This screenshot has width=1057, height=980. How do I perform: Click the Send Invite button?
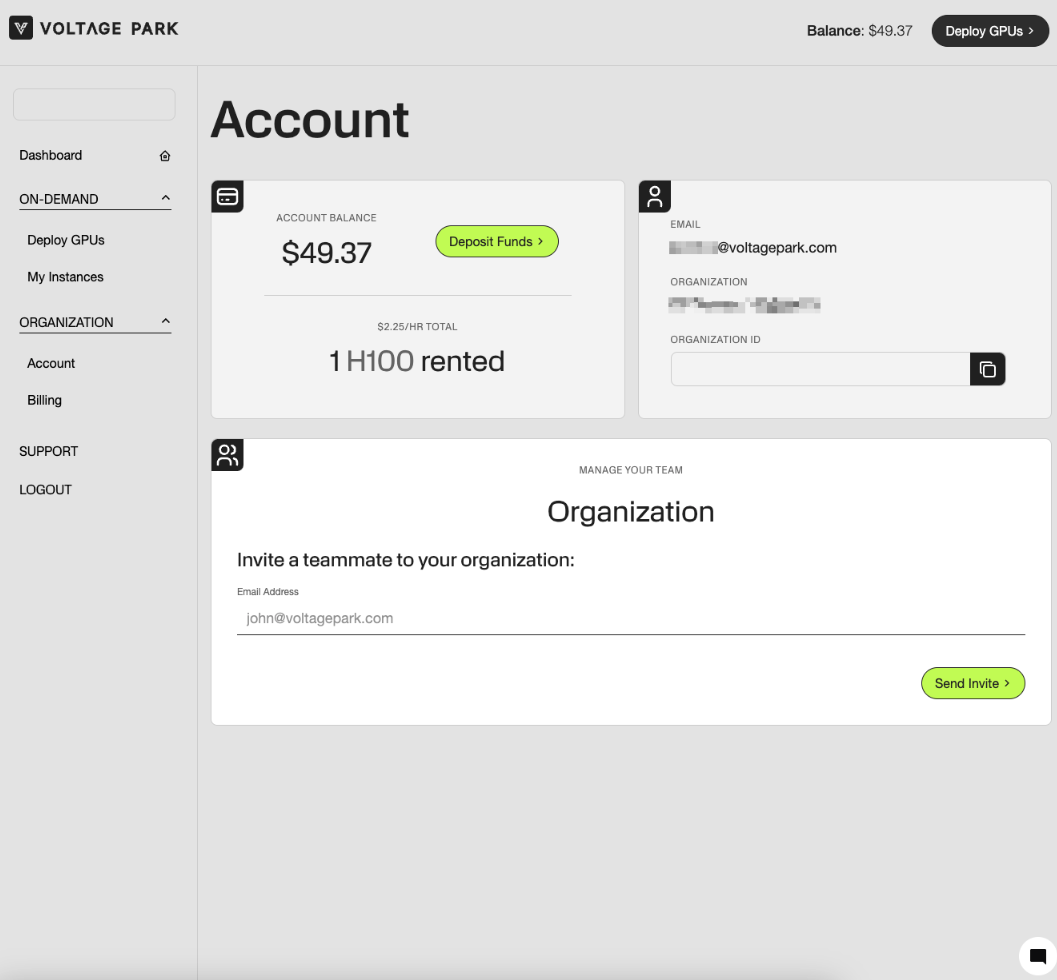pos(972,683)
